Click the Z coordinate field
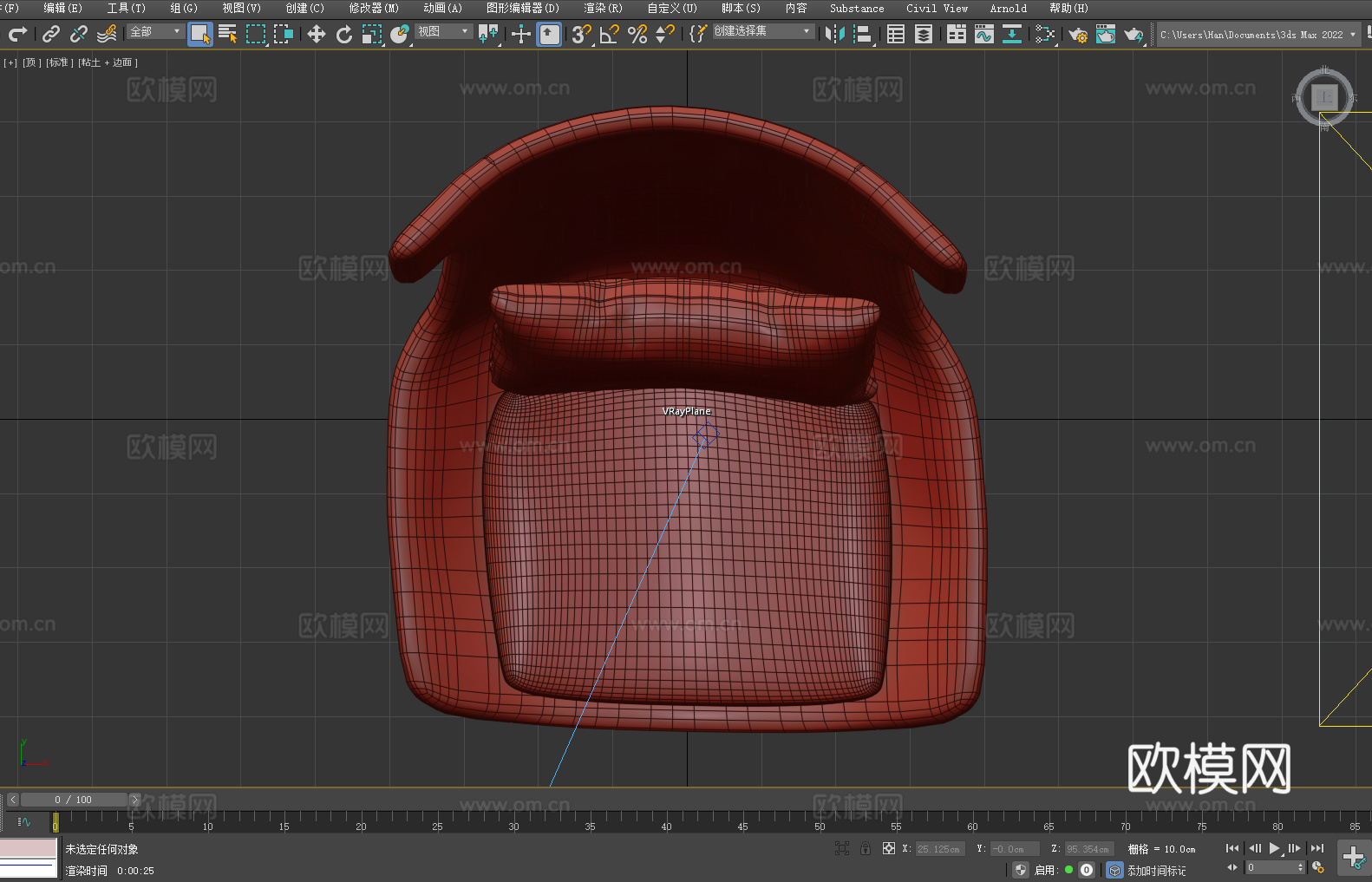Screen dimensions: 1372x882 1088,849
